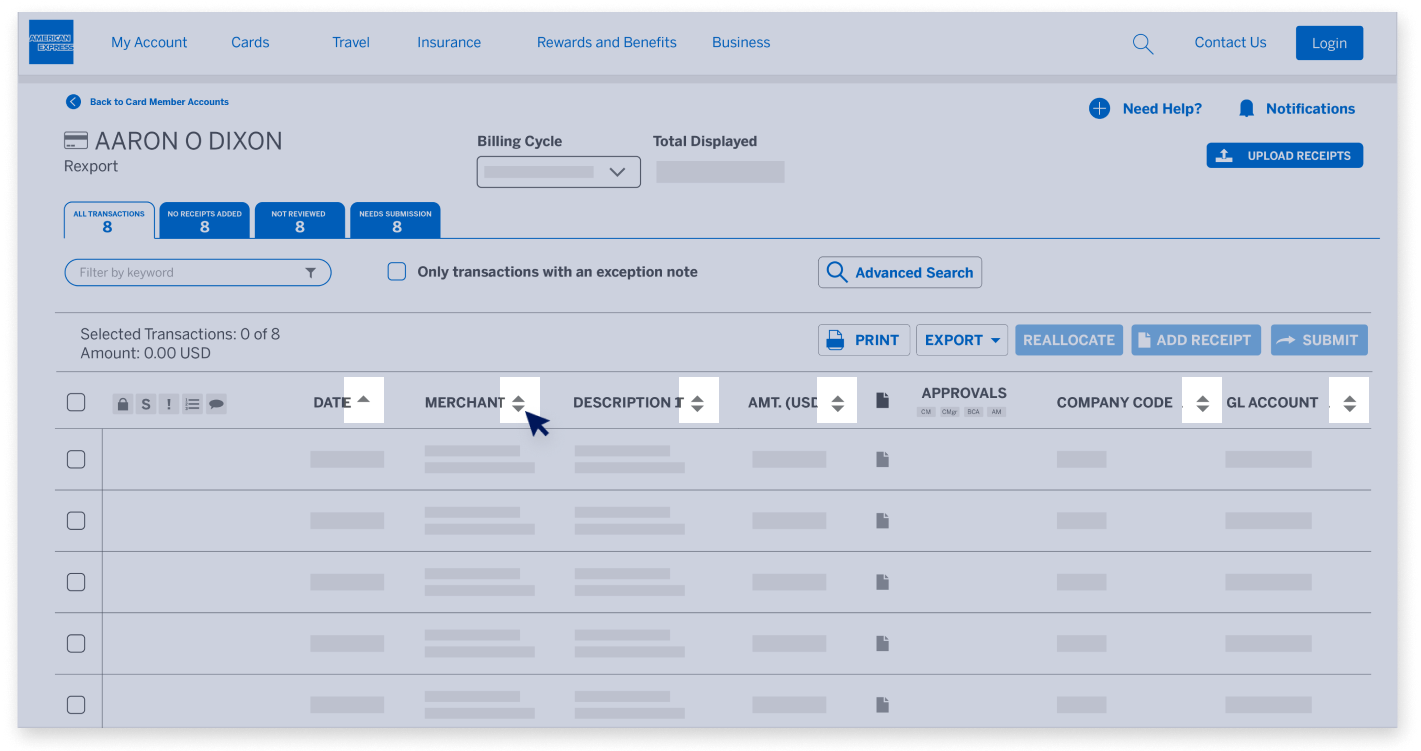The height and width of the screenshot is (751, 1421).
Task: Select all transactions via the header checkbox
Action: click(76, 402)
